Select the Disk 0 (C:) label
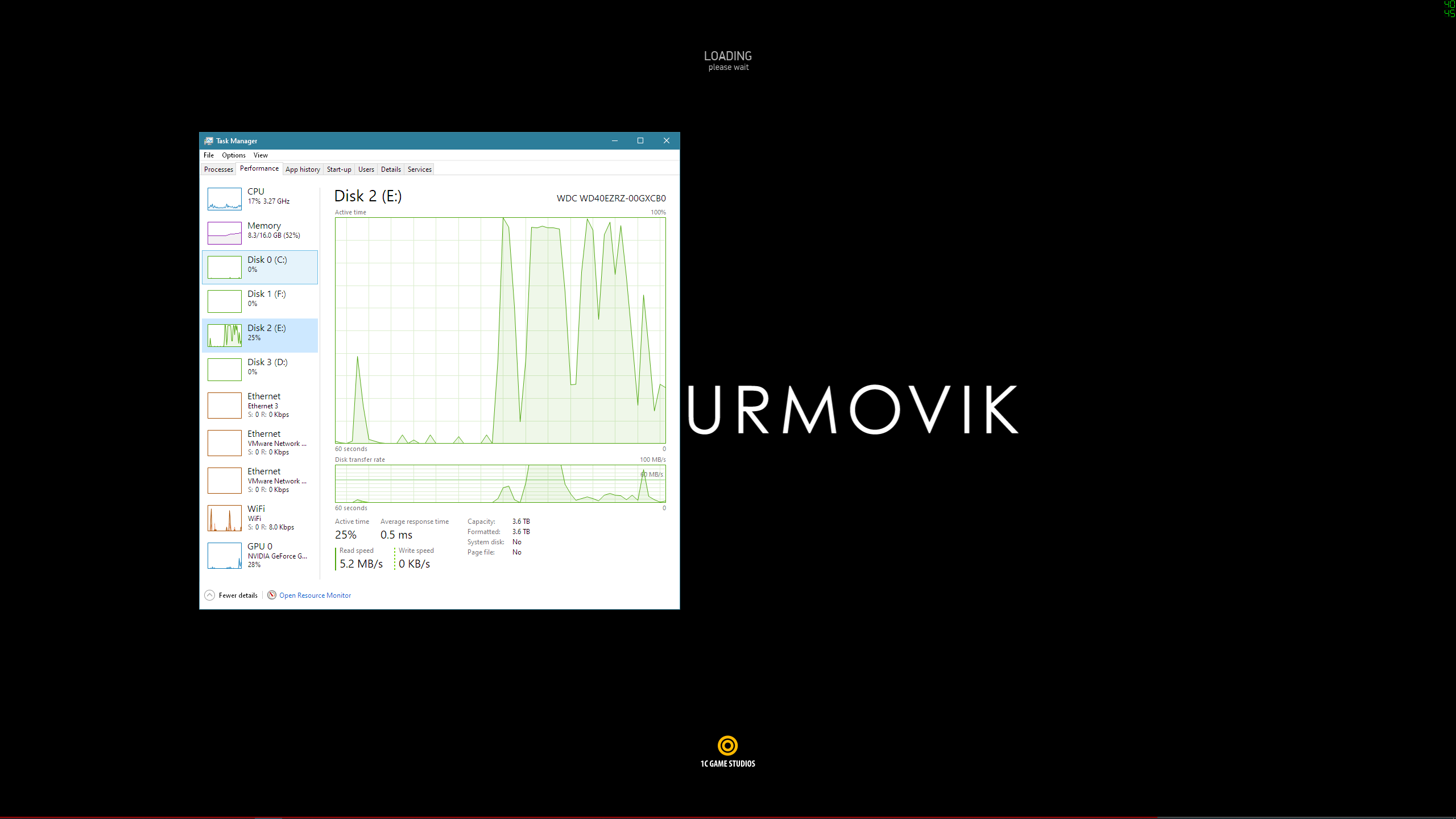Image resolution: width=1456 pixels, height=819 pixels. tap(267, 260)
